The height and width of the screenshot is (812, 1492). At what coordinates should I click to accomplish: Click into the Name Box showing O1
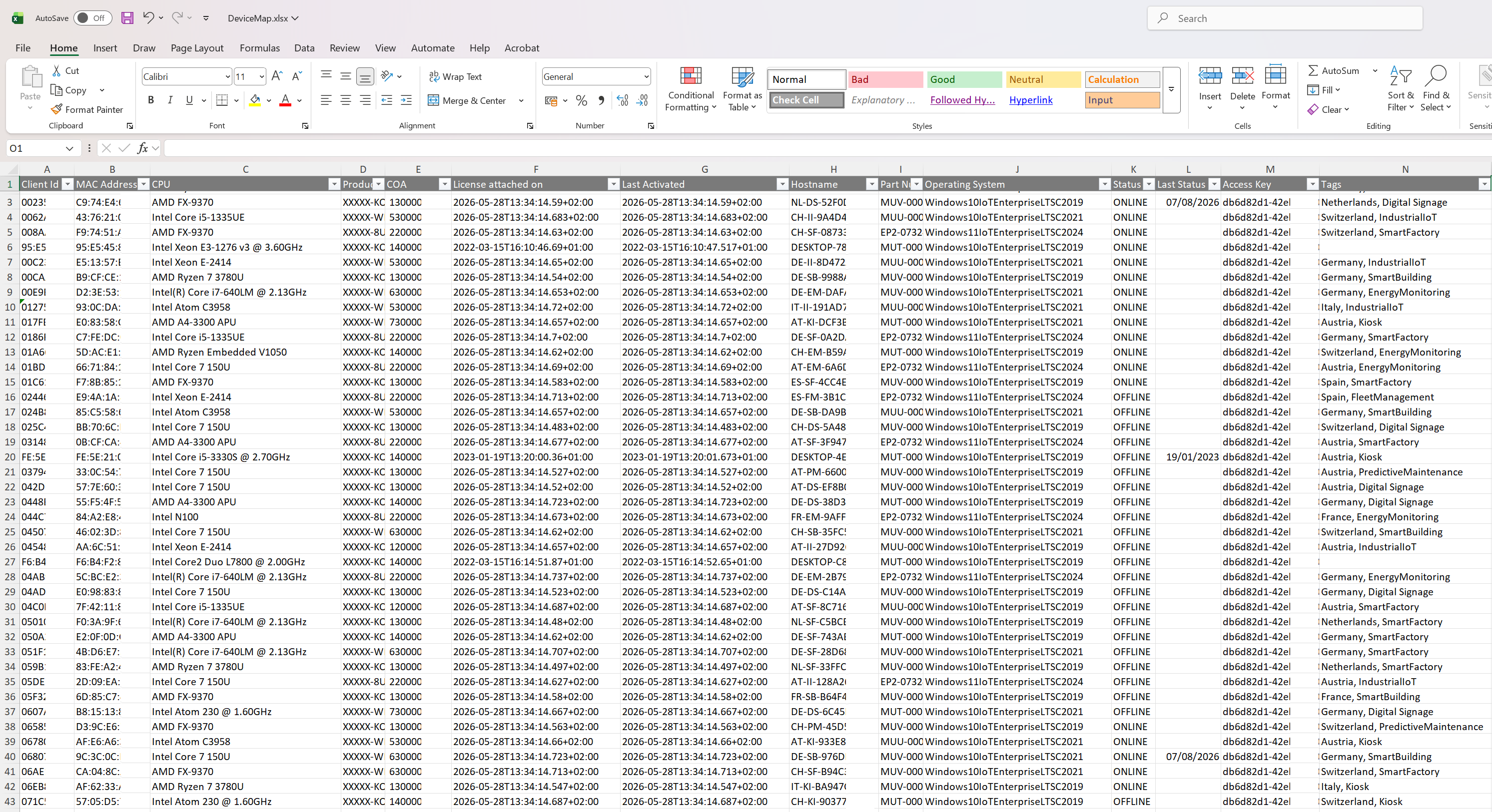pos(36,148)
